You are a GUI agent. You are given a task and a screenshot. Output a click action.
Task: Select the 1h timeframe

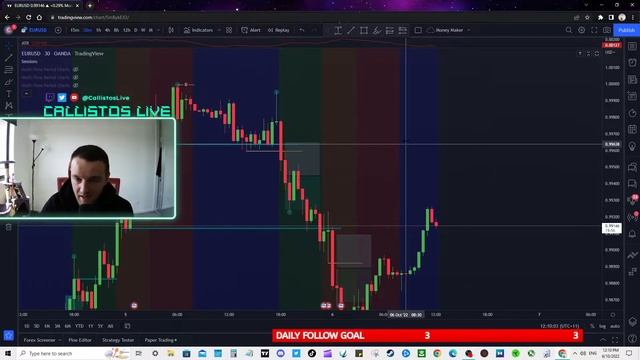98,30
